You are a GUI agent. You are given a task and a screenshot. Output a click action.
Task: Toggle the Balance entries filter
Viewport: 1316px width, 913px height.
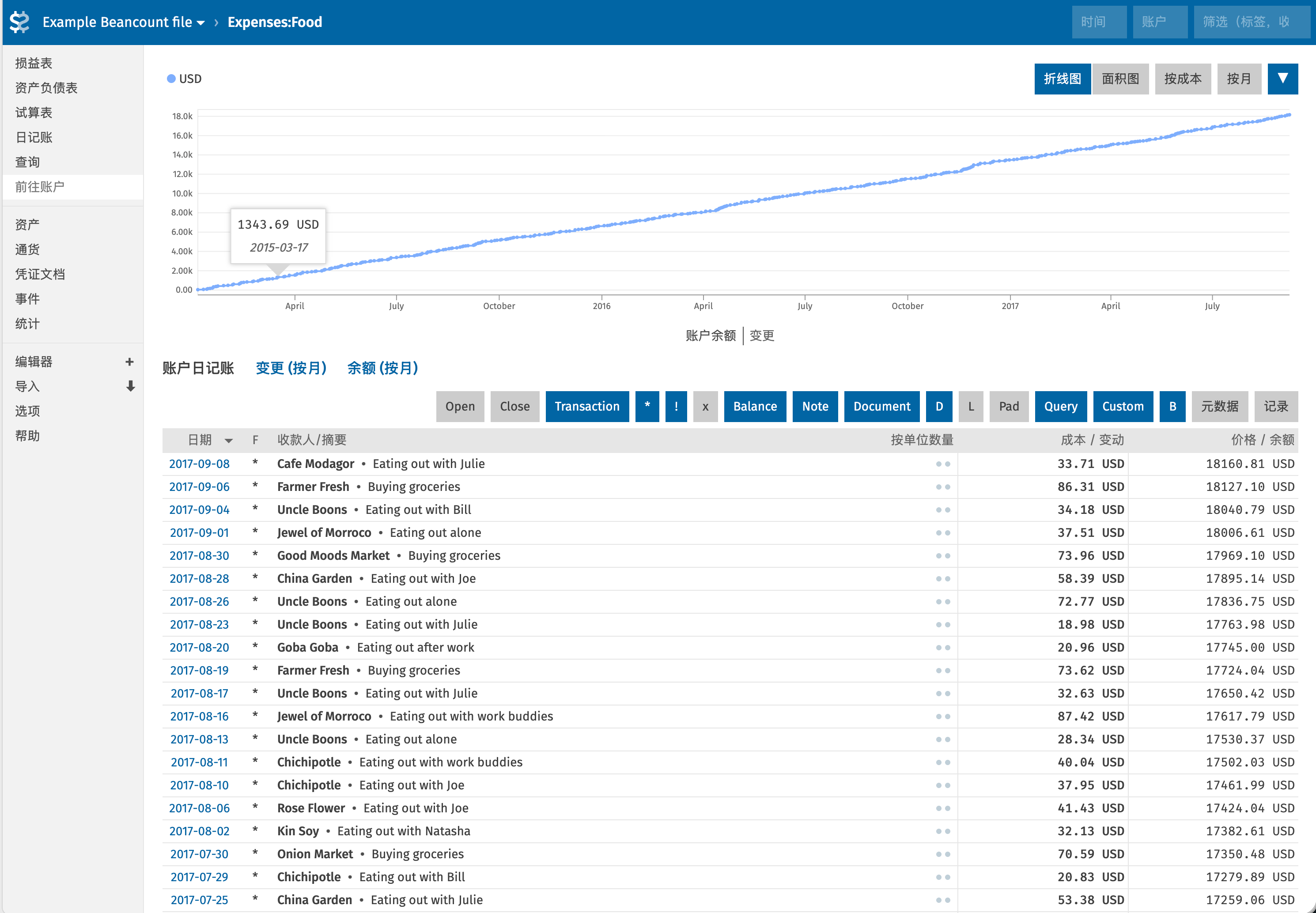coord(755,406)
